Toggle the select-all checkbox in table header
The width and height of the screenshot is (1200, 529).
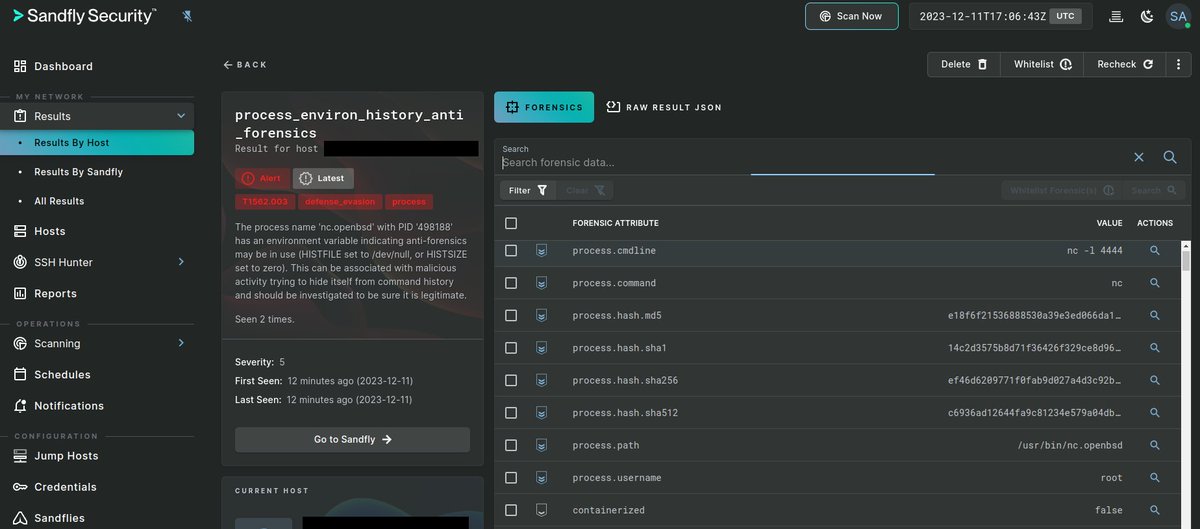pos(511,223)
